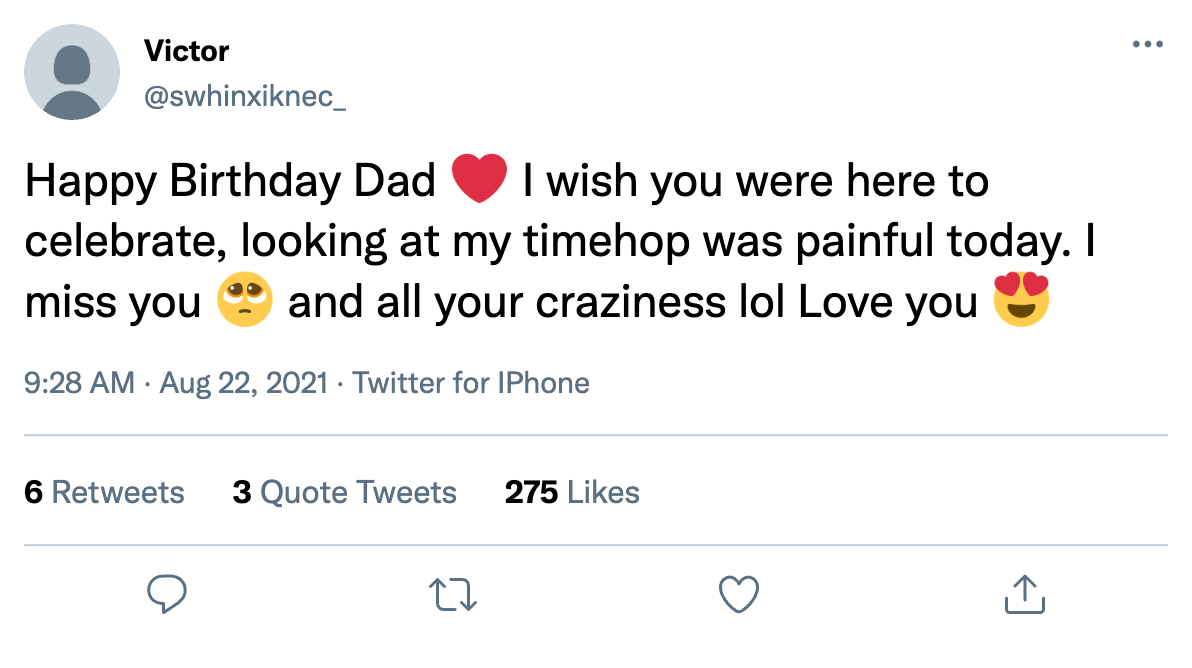The width and height of the screenshot is (1192, 668).
Task: Click the red heart emoji in tweet
Action: pos(481,181)
